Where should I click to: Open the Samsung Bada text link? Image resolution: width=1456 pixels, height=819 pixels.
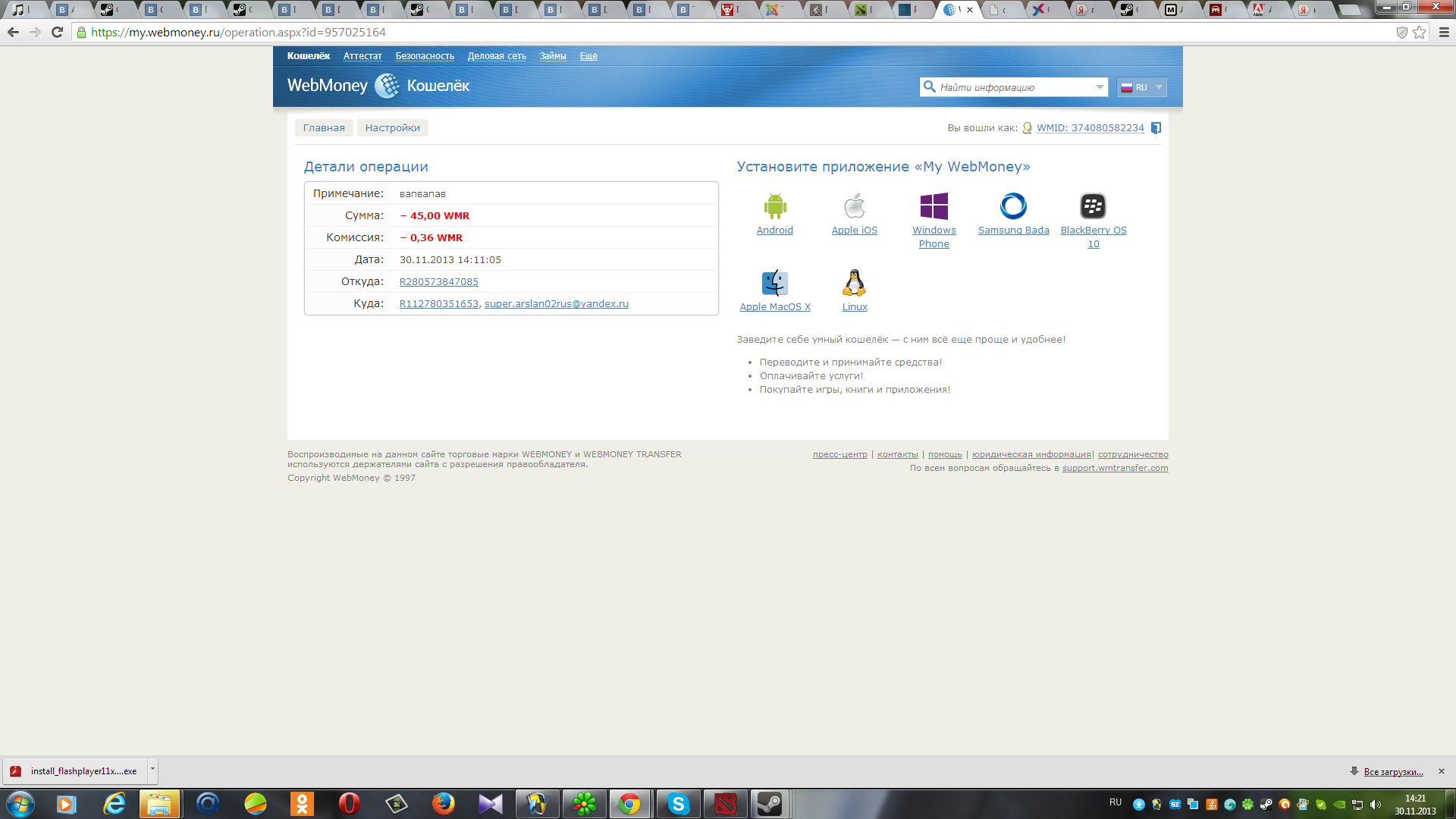[x=1013, y=231]
